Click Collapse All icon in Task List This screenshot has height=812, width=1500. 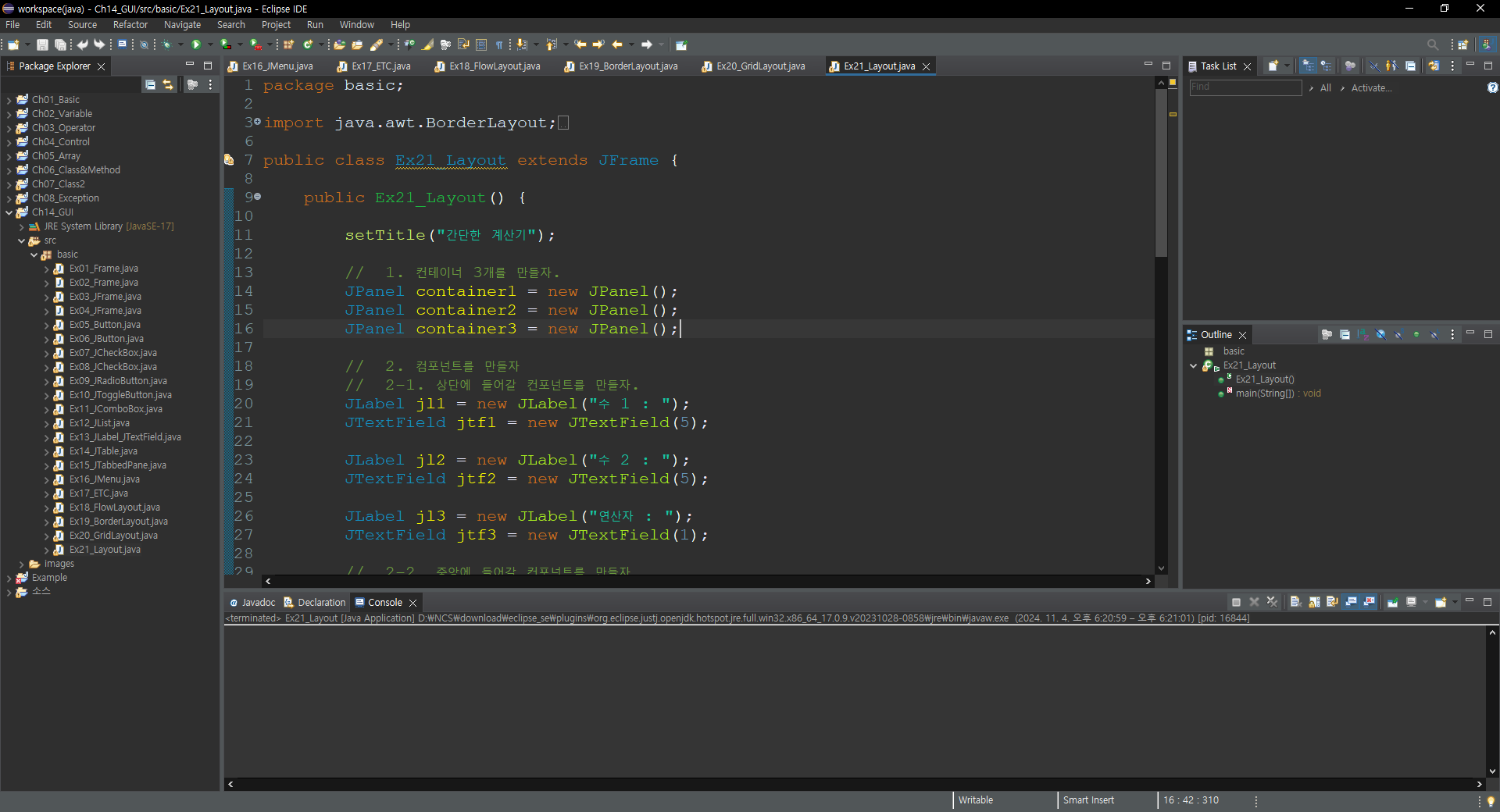[x=1410, y=66]
